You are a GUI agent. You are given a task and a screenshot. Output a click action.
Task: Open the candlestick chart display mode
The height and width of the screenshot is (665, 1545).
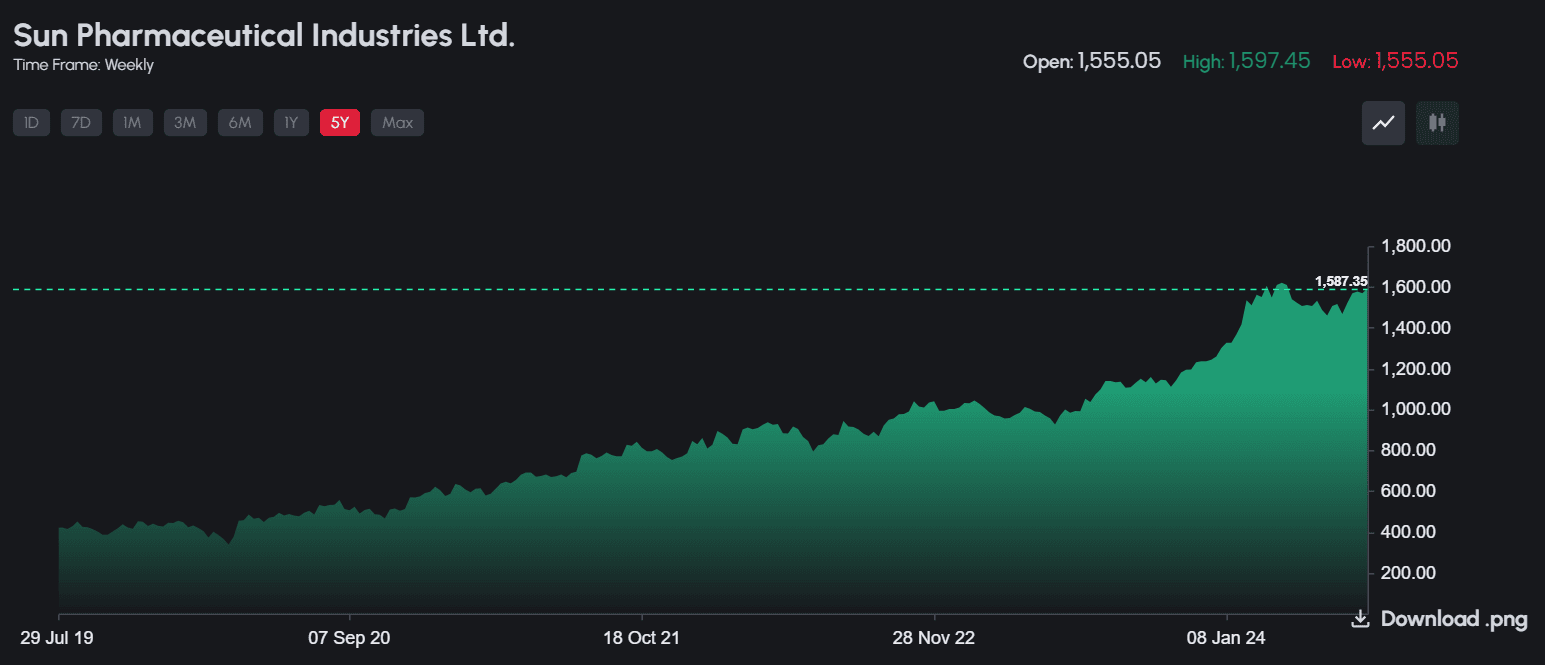(1437, 122)
